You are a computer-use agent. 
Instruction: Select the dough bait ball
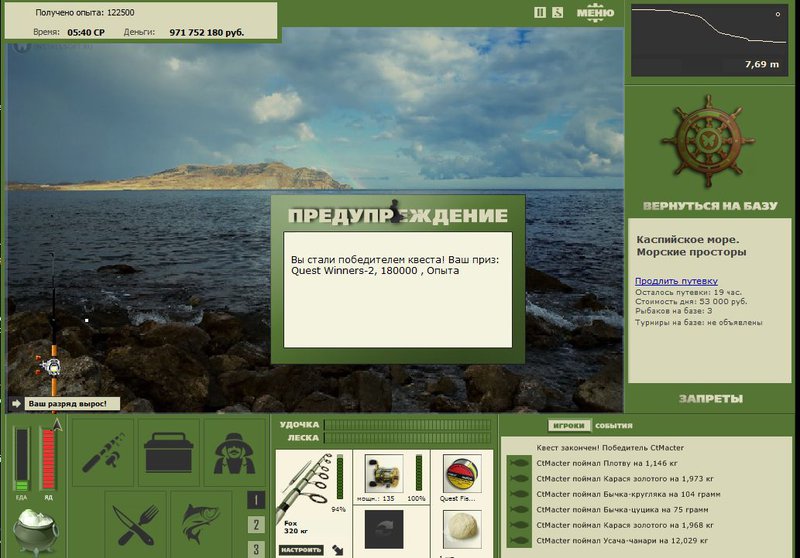(462, 529)
